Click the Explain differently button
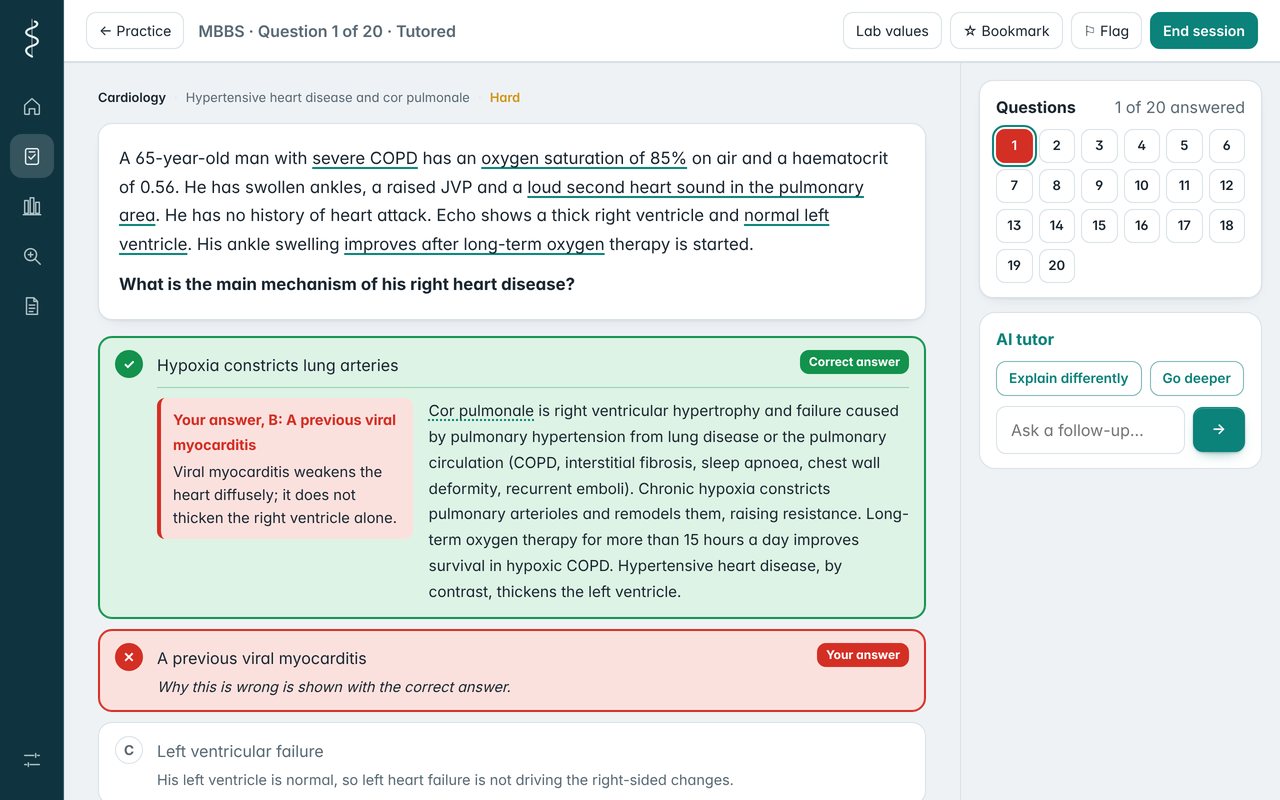1280x800 pixels. [x=1068, y=378]
